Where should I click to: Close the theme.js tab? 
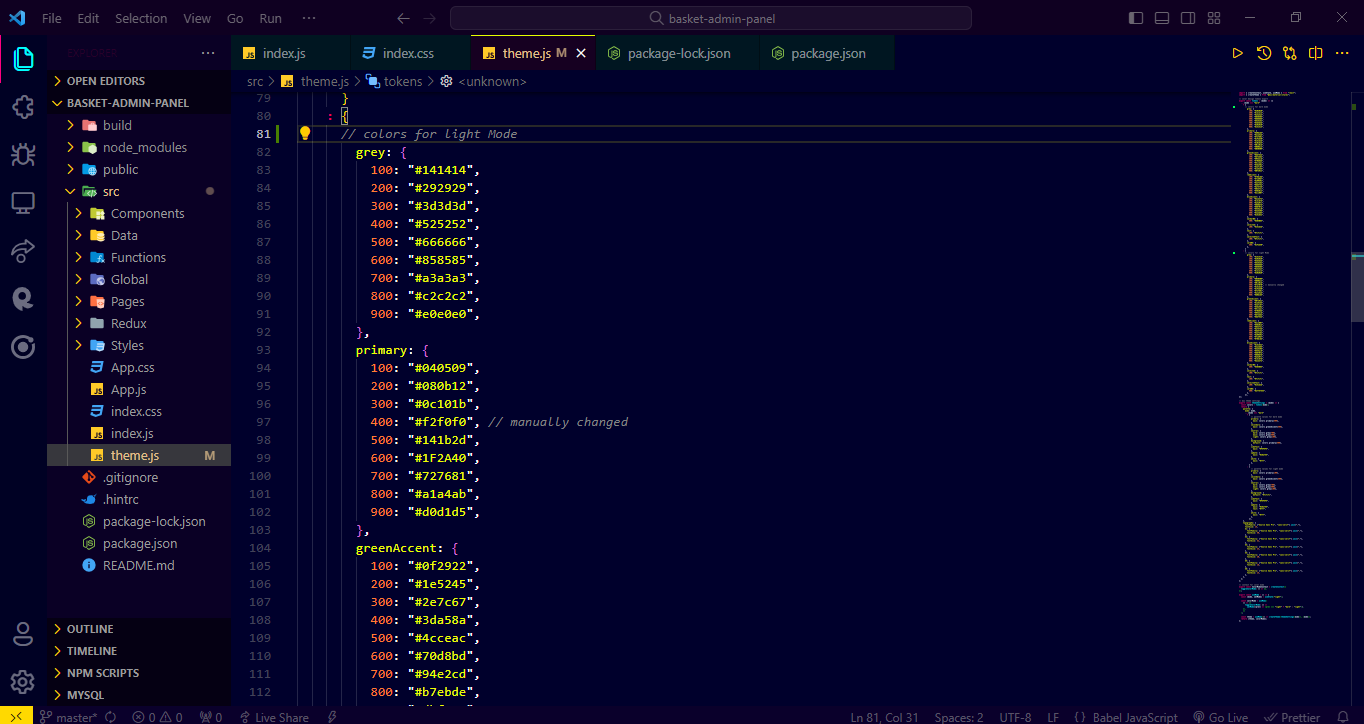[581, 53]
